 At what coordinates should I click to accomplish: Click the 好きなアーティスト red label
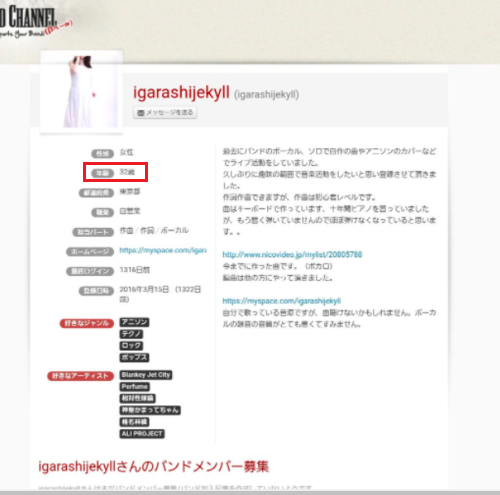pyautogui.click(x=80, y=376)
